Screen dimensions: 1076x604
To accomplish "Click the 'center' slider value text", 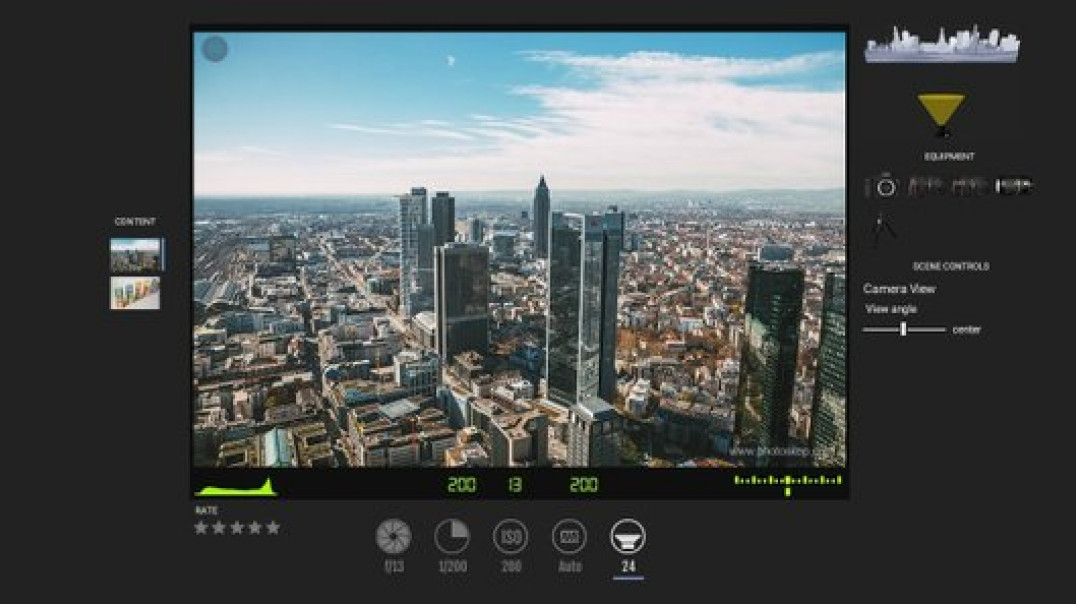I will 966,330.
